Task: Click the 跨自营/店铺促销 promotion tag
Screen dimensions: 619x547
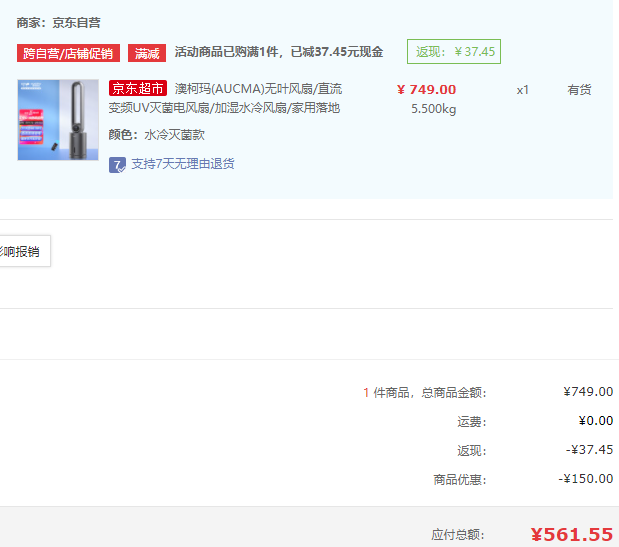Action: point(68,53)
